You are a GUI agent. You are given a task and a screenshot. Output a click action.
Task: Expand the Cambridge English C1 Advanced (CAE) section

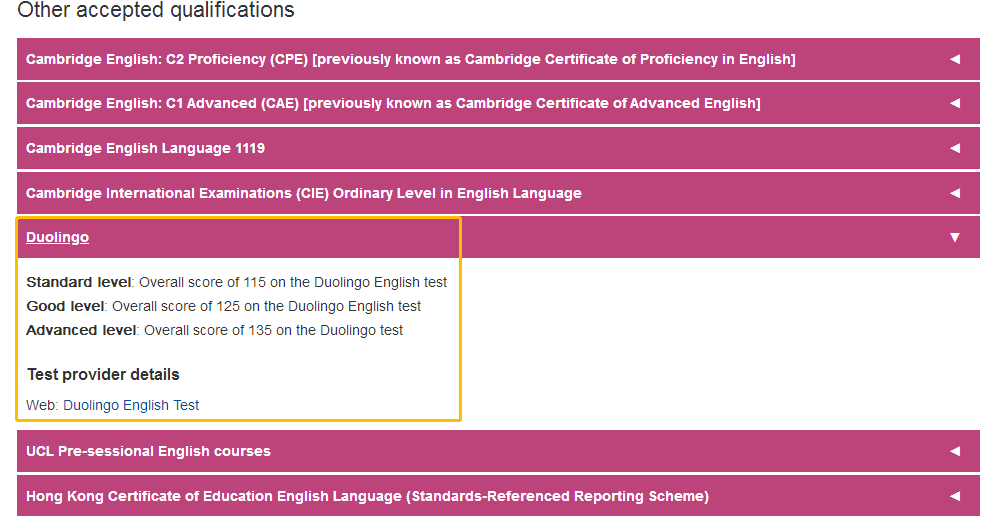coord(498,104)
